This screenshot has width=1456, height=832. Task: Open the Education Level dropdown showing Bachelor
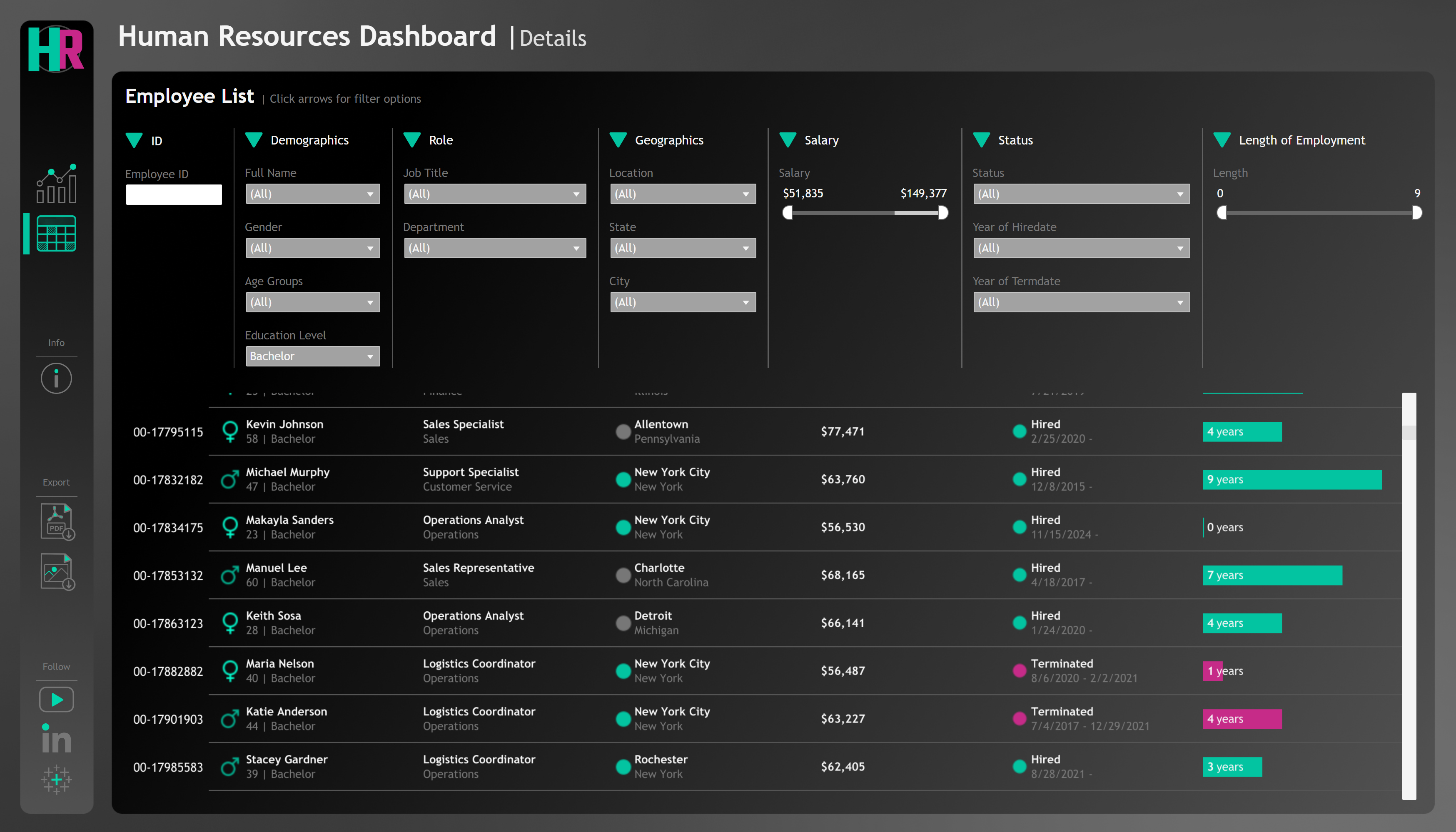click(313, 356)
